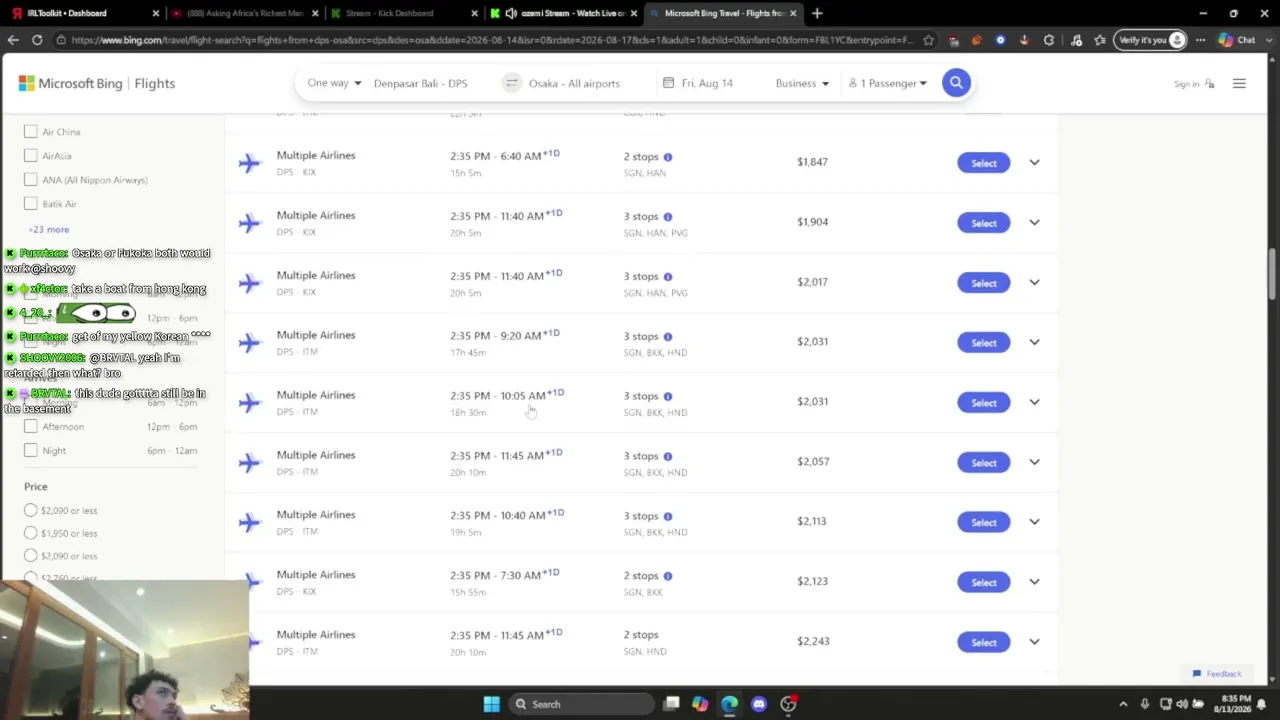Expand details for the $2,057 flight

(1034, 462)
